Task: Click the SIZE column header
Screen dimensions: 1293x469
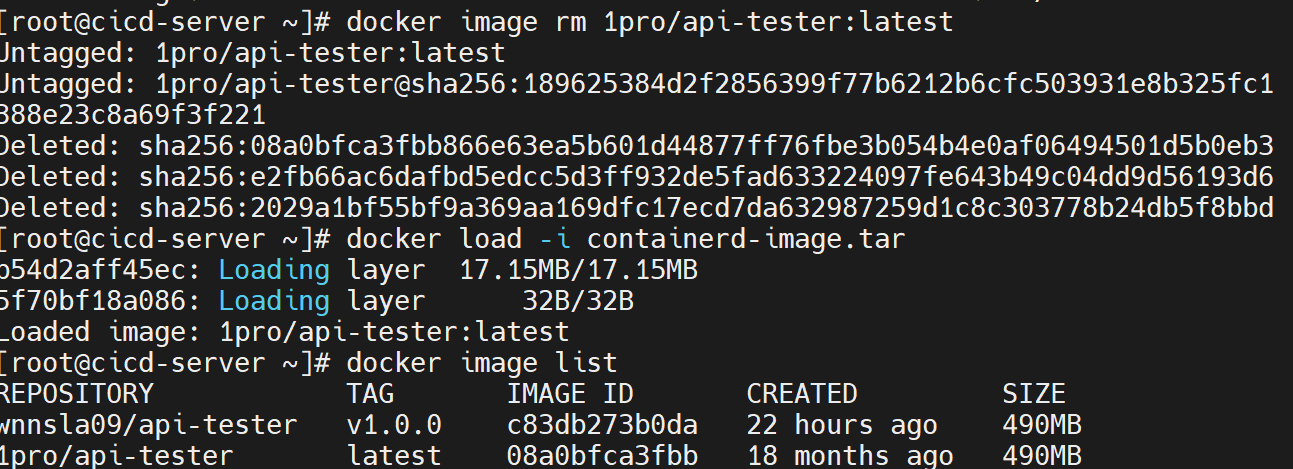Action: click(x=1034, y=393)
